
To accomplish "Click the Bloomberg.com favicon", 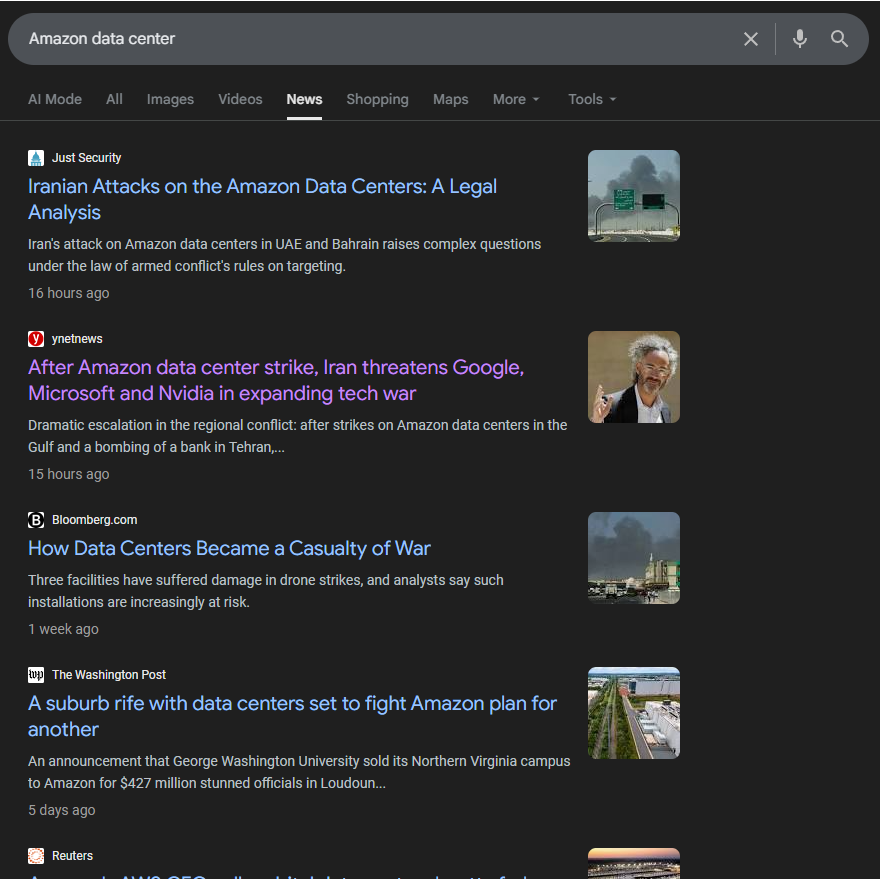I will click(x=36, y=520).
